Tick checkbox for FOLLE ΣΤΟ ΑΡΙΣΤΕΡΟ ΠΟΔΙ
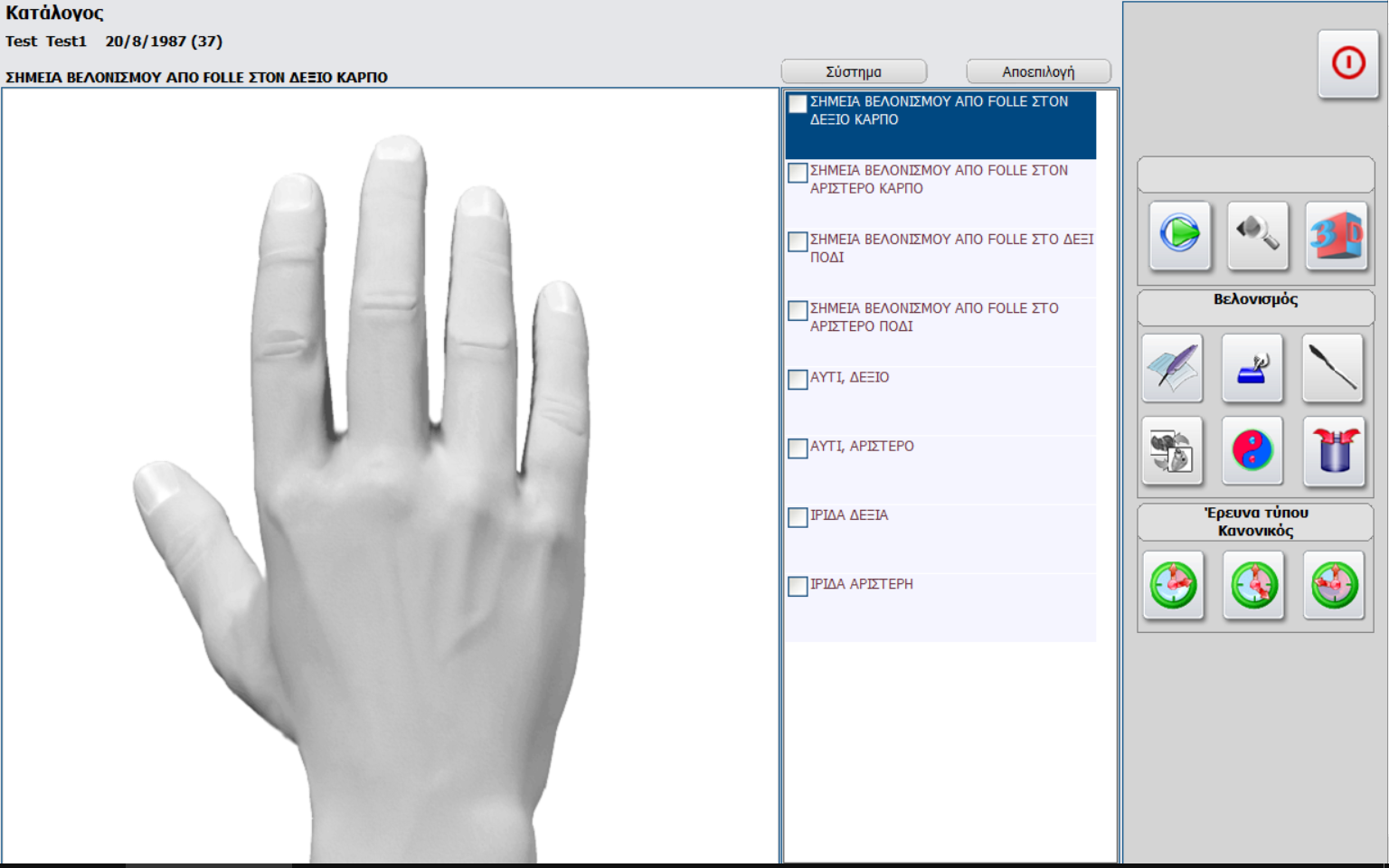 (x=798, y=310)
